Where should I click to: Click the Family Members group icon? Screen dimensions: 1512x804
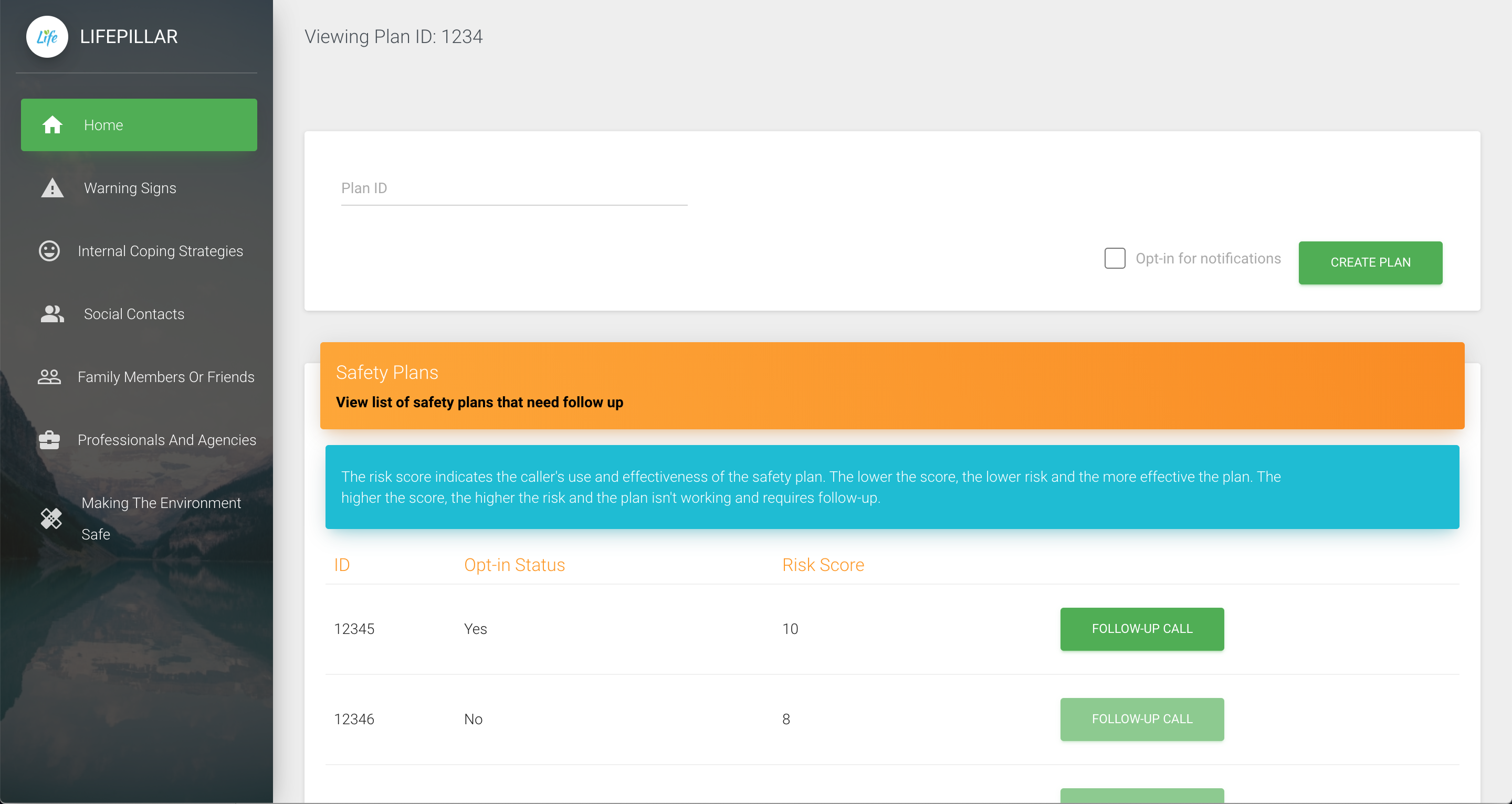tap(49, 377)
